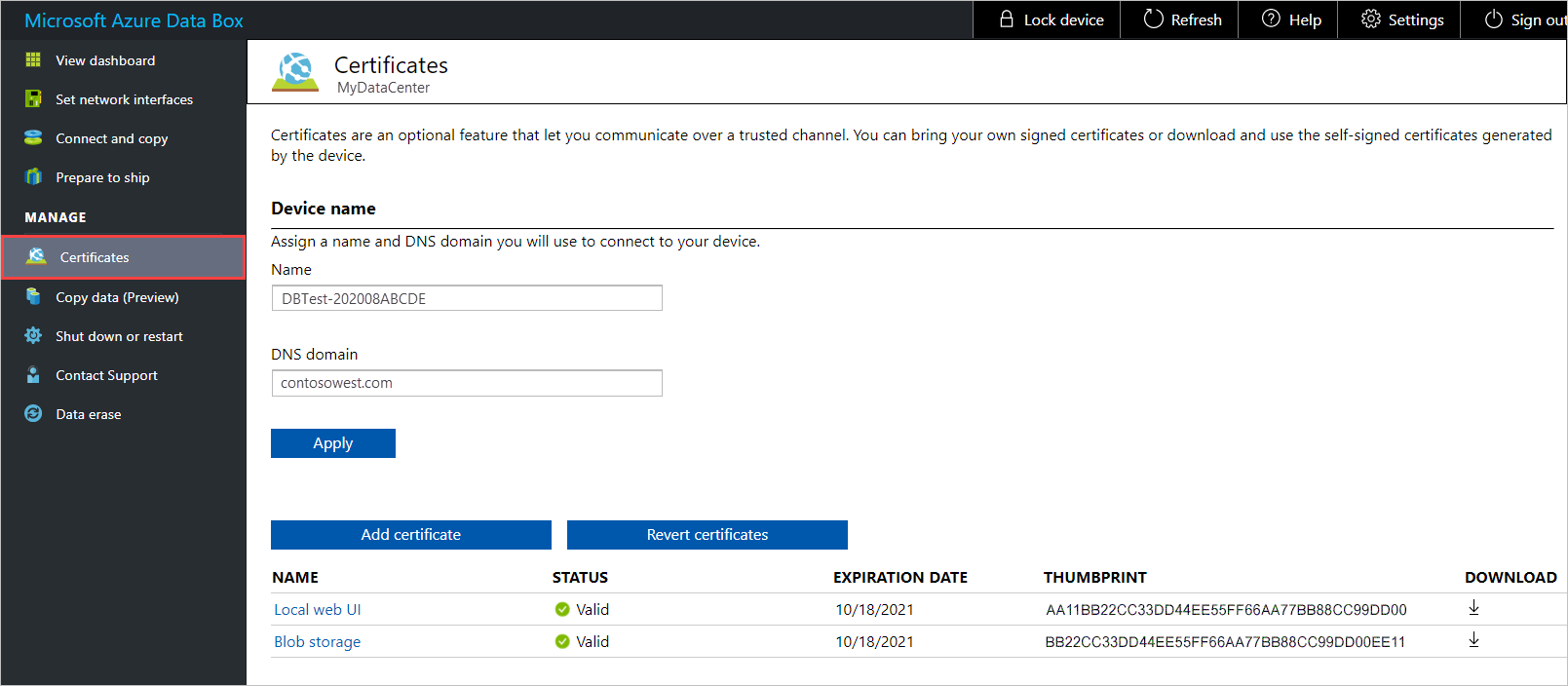This screenshot has height=686, width=1568.
Task: Click the device Name input field
Action: (467, 298)
